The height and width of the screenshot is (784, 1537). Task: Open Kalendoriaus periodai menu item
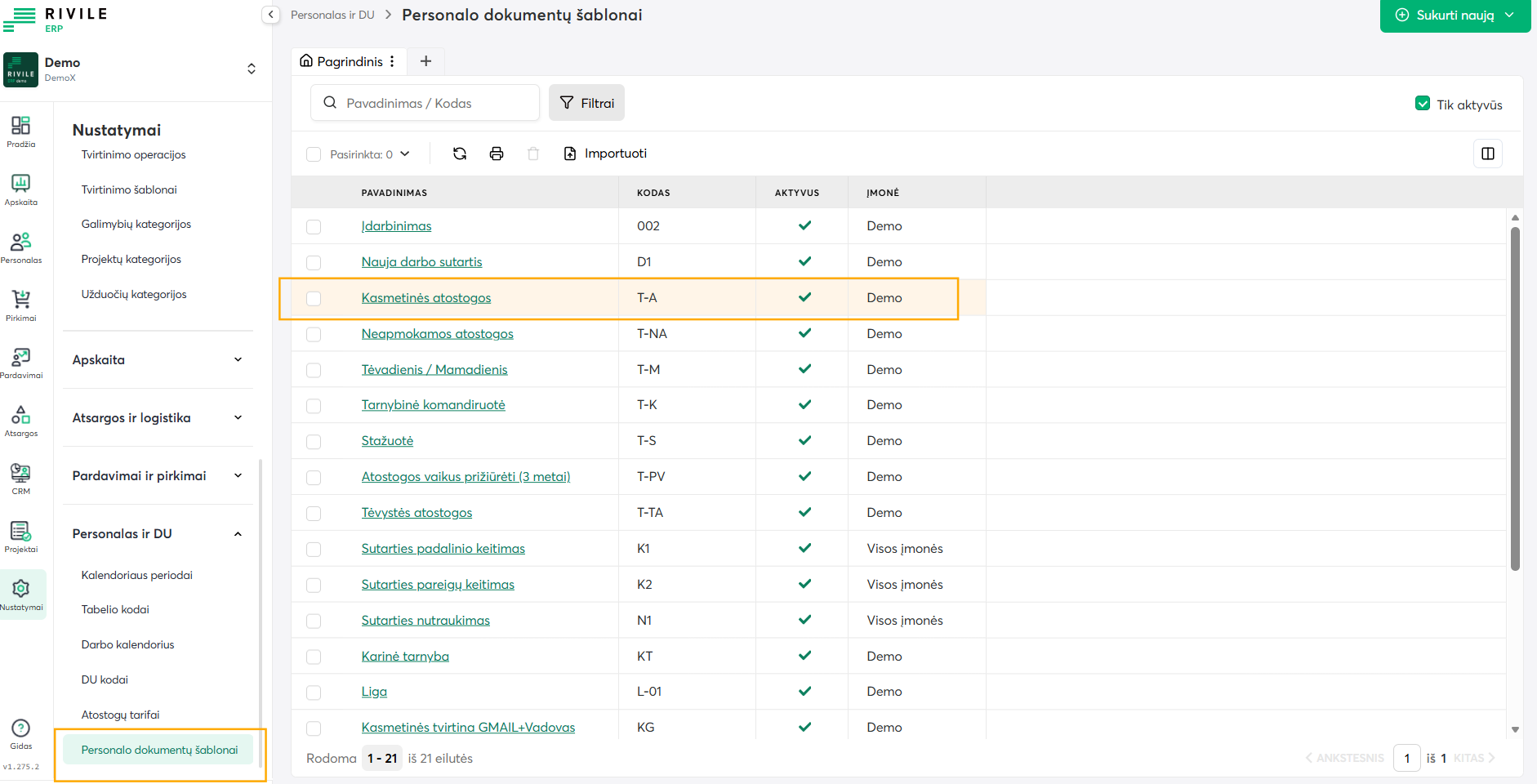[136, 575]
